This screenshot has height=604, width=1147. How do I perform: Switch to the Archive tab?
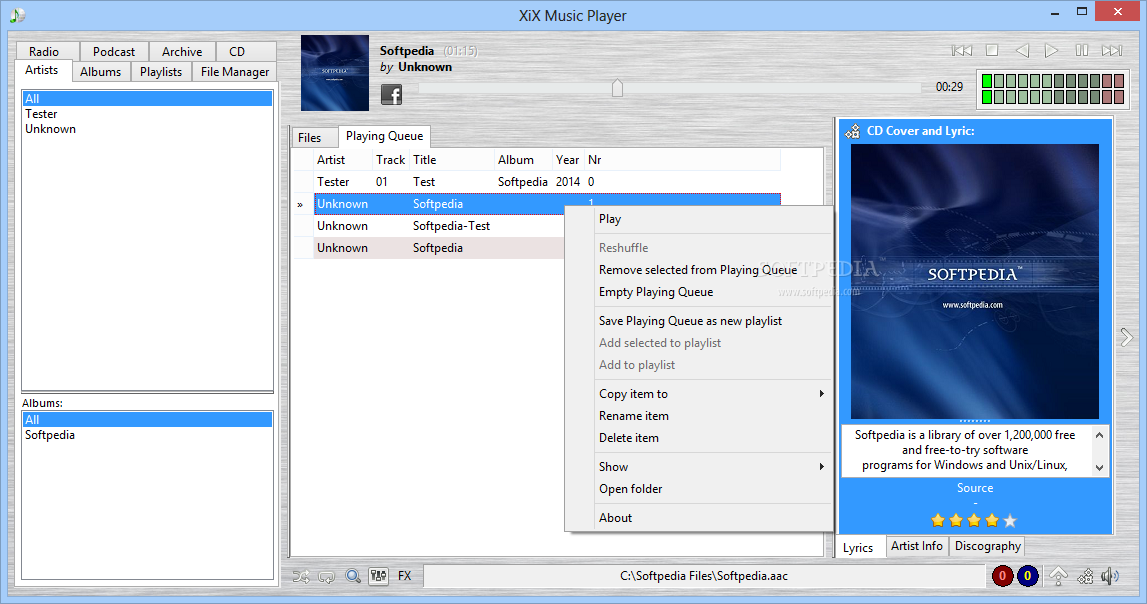coord(181,51)
